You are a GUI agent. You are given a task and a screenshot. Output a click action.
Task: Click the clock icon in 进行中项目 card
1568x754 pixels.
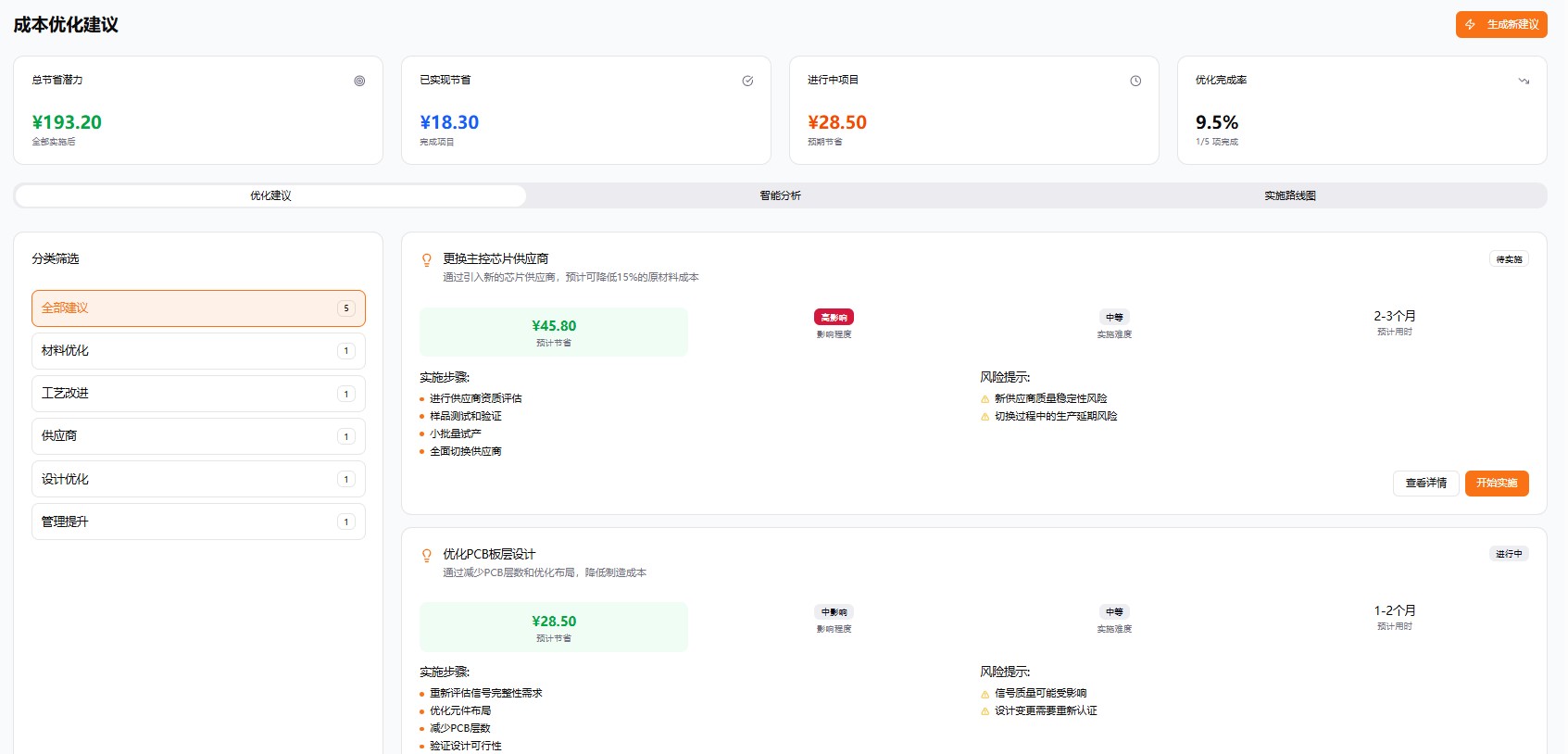pos(1135,81)
